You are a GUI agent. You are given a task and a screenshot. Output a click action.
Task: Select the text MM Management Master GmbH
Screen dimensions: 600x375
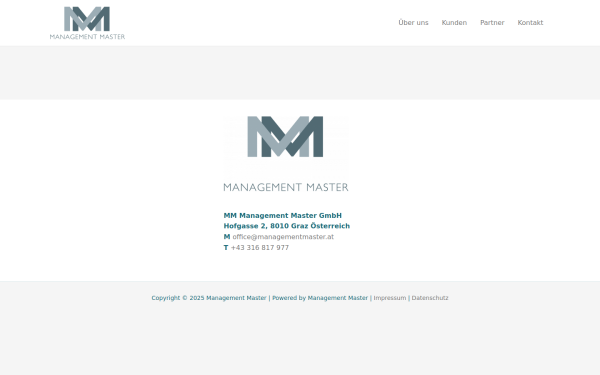(x=282, y=215)
